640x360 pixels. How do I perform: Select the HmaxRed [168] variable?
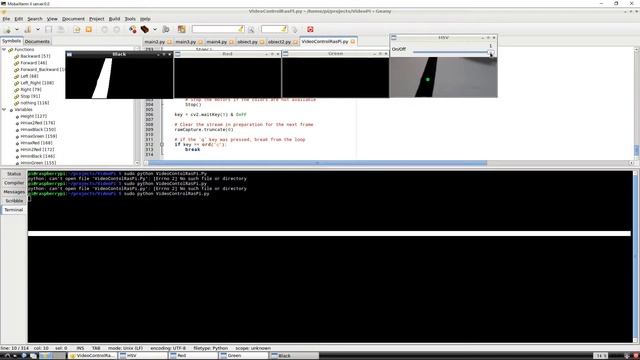[x=36, y=143]
